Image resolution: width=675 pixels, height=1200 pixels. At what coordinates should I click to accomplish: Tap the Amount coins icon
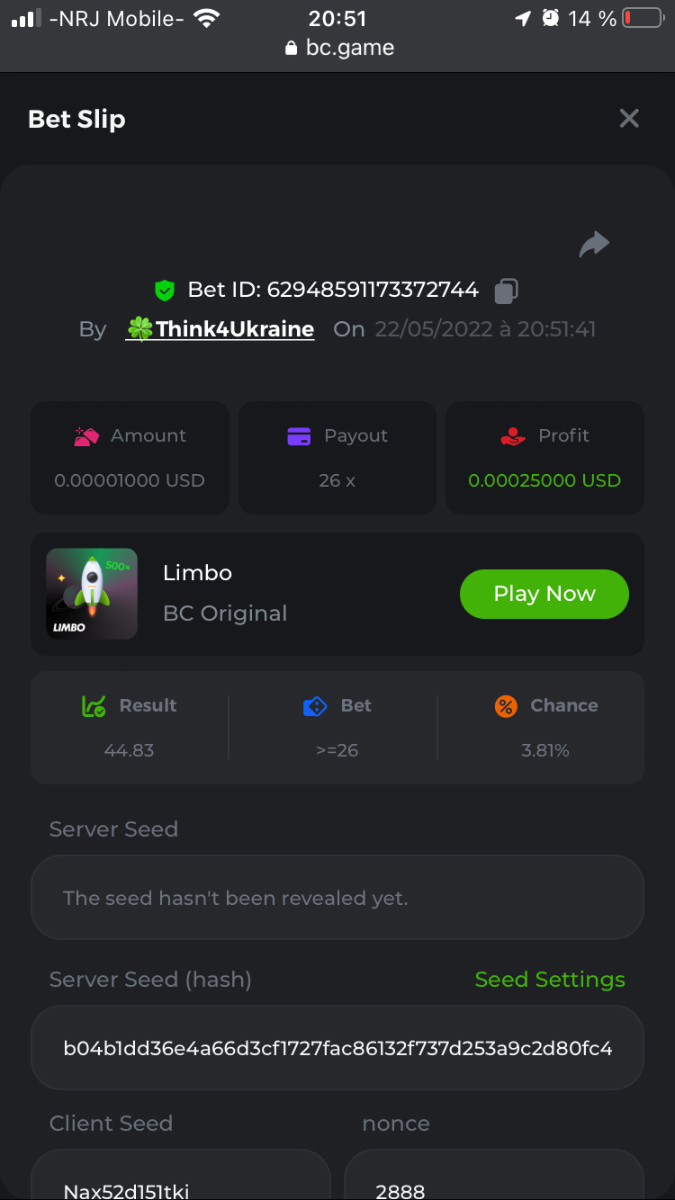pos(87,436)
